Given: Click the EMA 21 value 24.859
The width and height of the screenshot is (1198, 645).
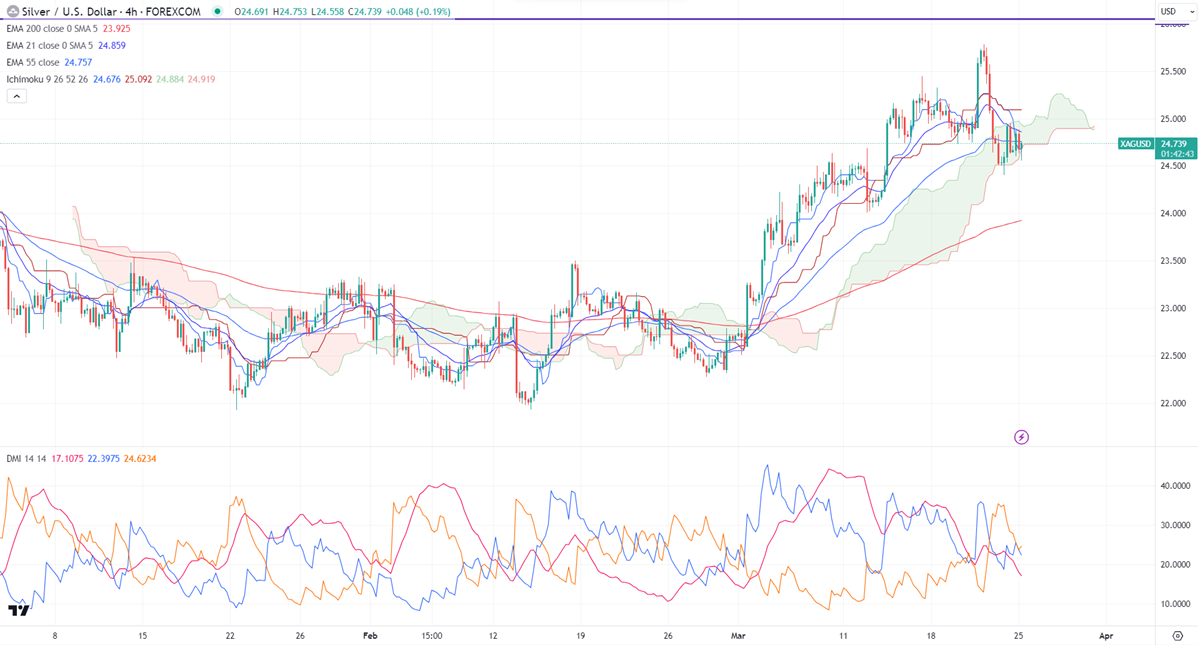Looking at the screenshot, I should [112, 46].
